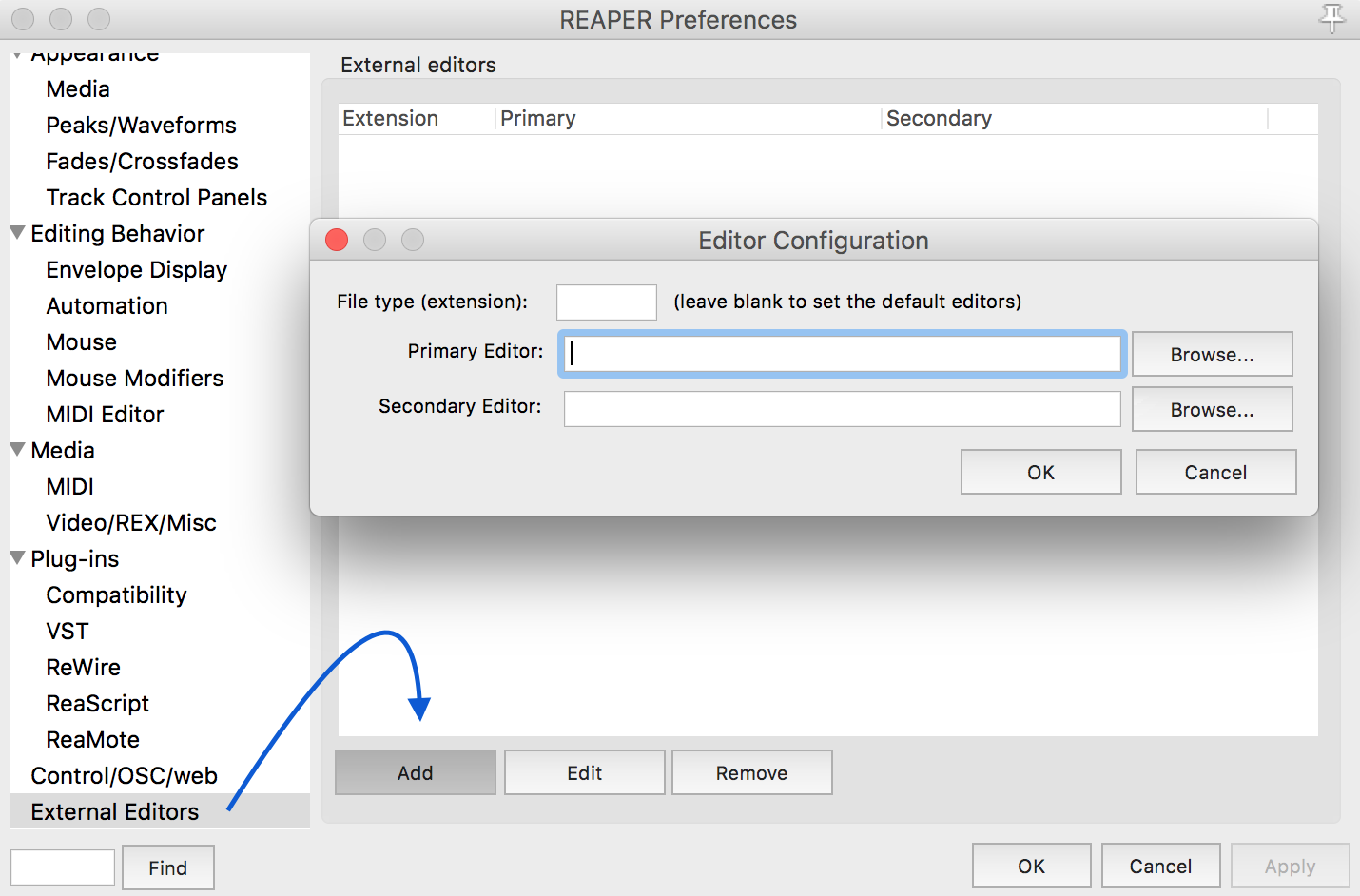Collapse the Media tree section
Image resolution: width=1360 pixels, height=896 pixels.
17,449
